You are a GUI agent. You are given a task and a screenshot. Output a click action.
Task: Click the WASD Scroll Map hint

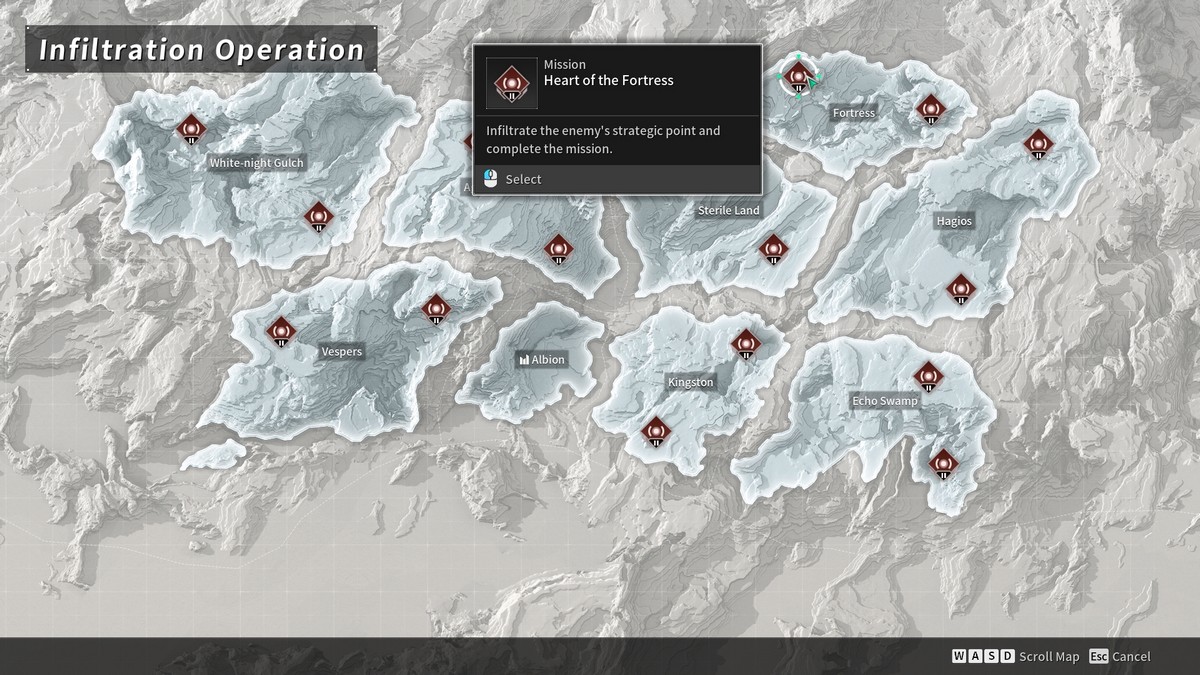[x=1015, y=656]
